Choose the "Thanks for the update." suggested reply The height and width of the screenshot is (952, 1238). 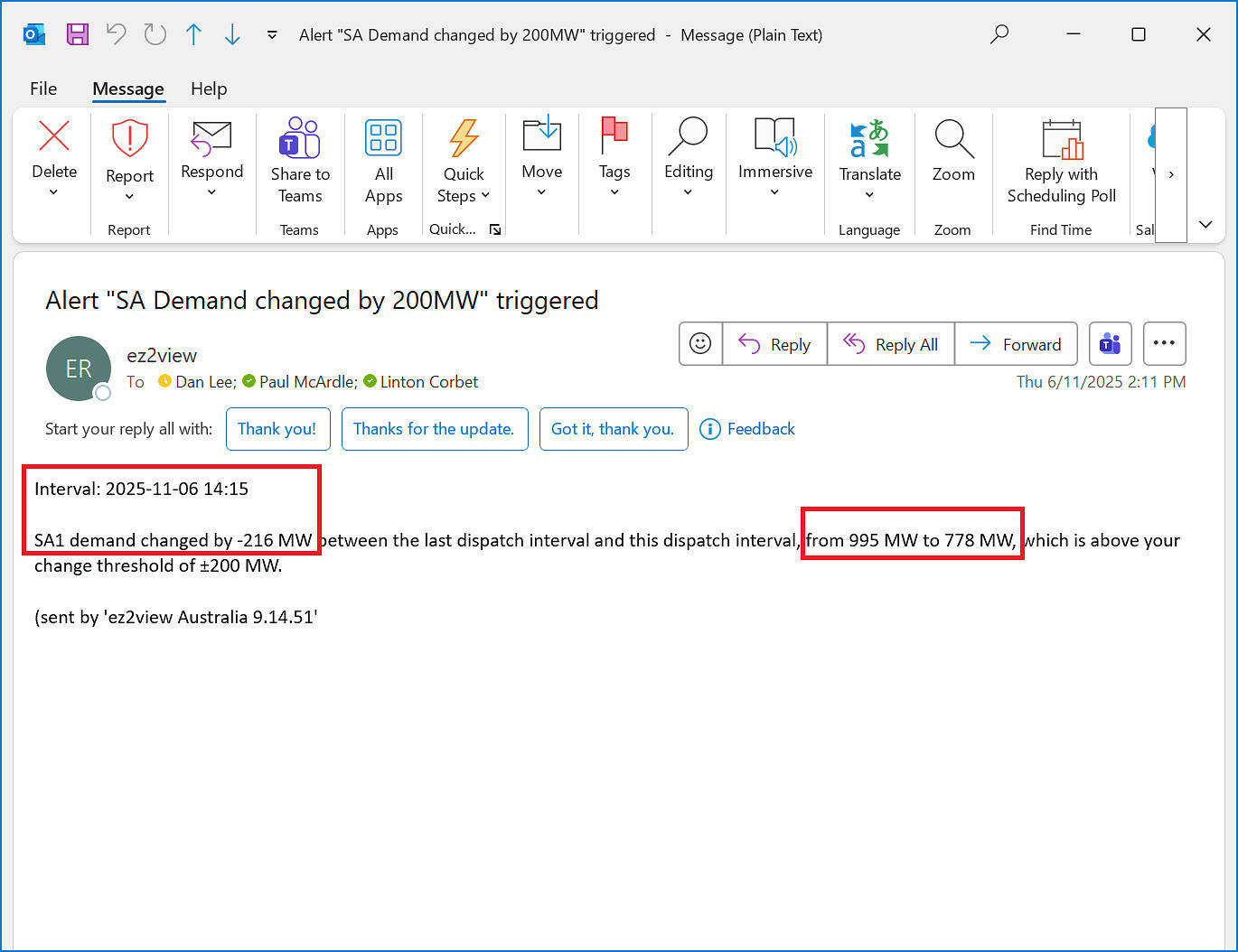coord(435,429)
